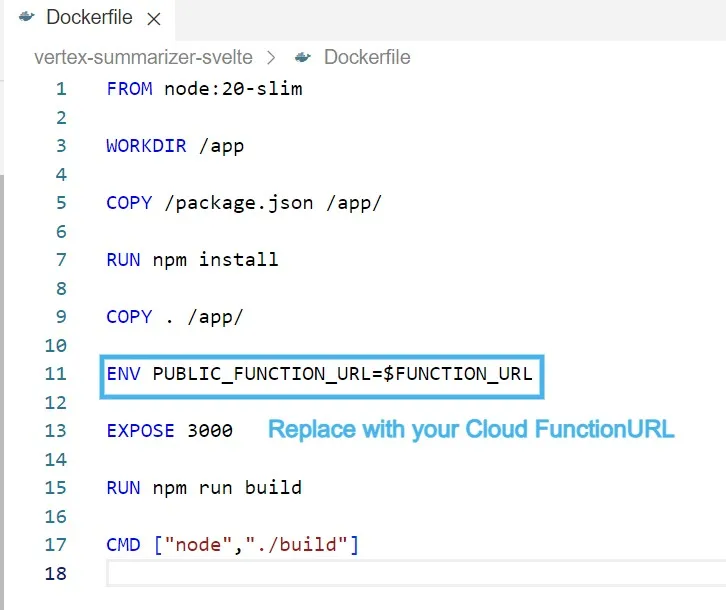Close the Dockerfile editor tab

pyautogui.click(x=153, y=19)
